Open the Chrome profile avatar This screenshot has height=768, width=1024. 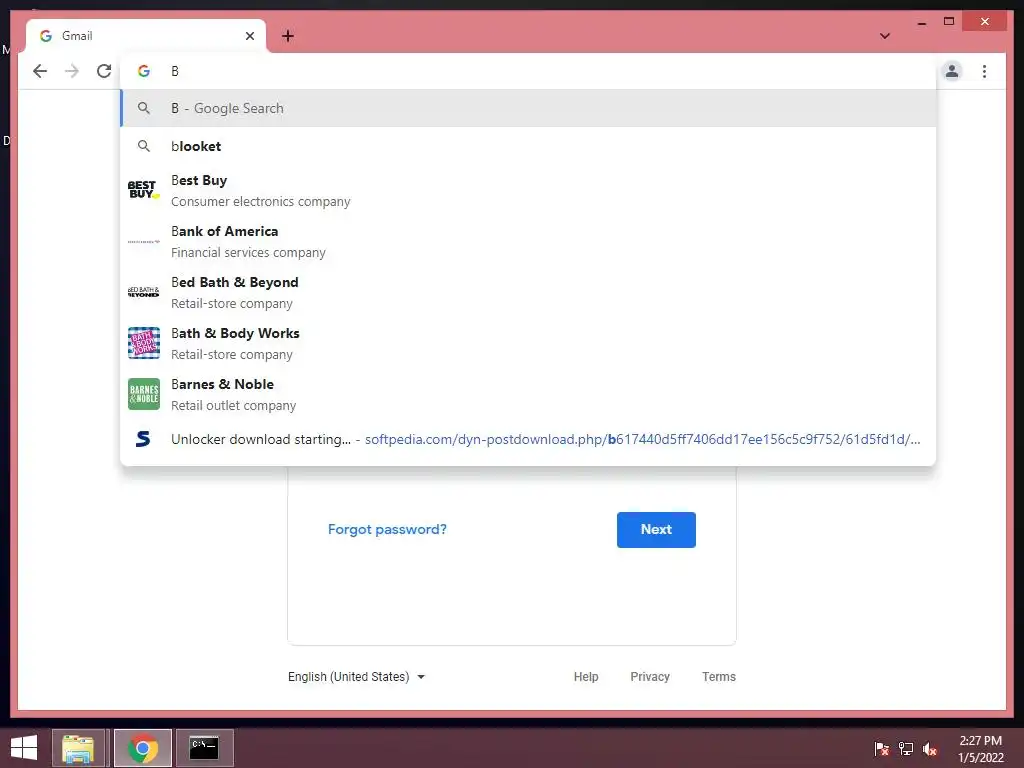pyautogui.click(x=952, y=71)
